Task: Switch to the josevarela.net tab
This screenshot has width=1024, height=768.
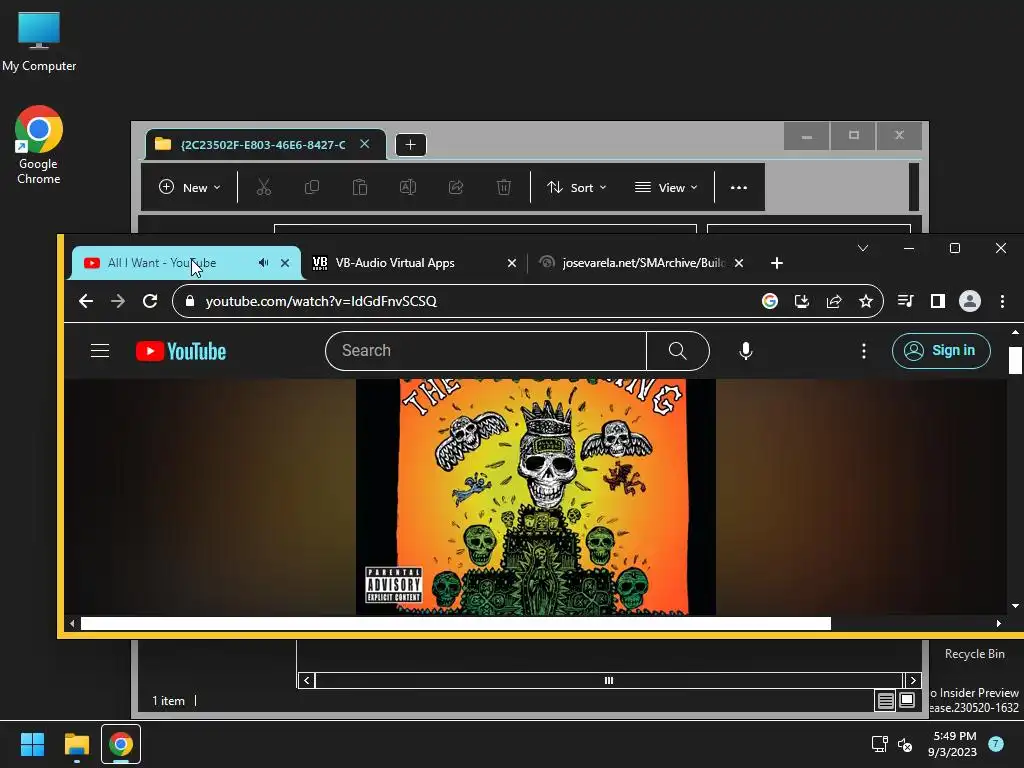Action: pyautogui.click(x=643, y=263)
